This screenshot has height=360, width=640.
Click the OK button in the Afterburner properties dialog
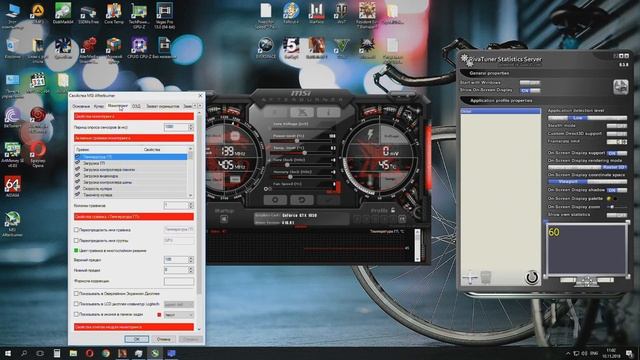point(136,339)
